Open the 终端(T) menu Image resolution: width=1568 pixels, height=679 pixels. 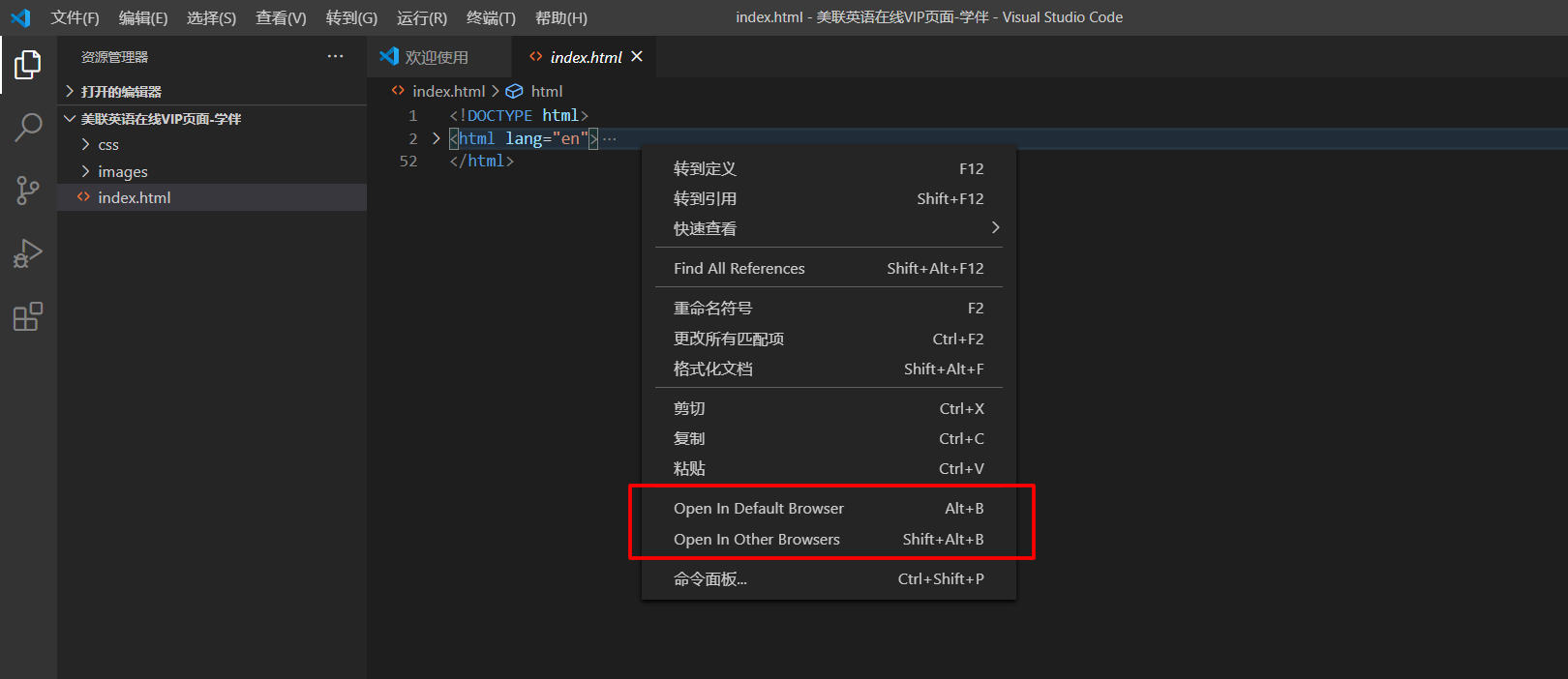click(491, 17)
